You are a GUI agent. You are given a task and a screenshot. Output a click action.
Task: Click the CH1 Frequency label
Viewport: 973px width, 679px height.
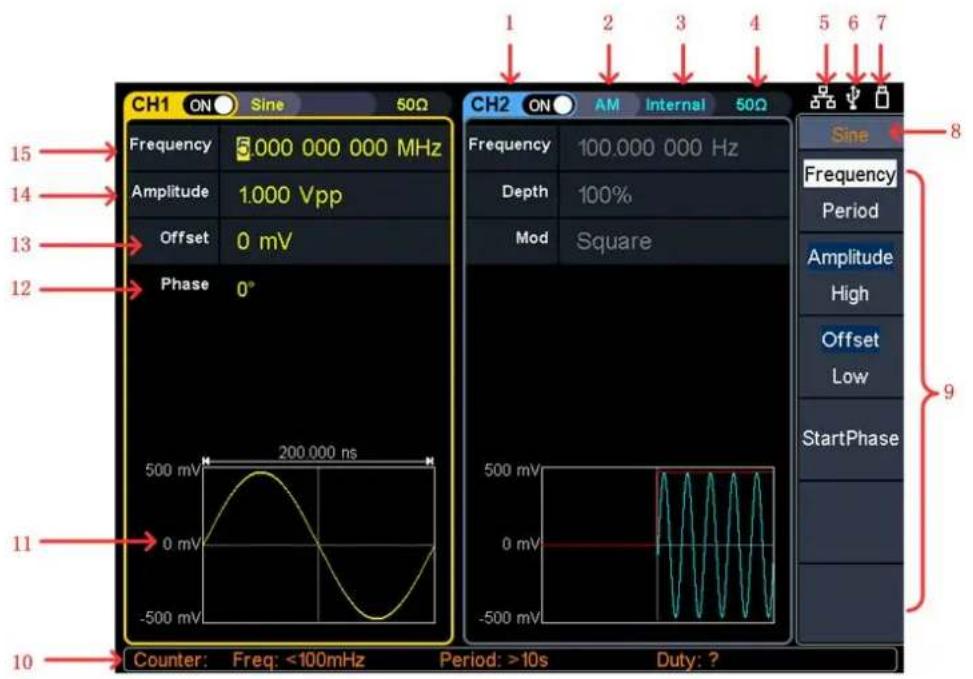170,145
